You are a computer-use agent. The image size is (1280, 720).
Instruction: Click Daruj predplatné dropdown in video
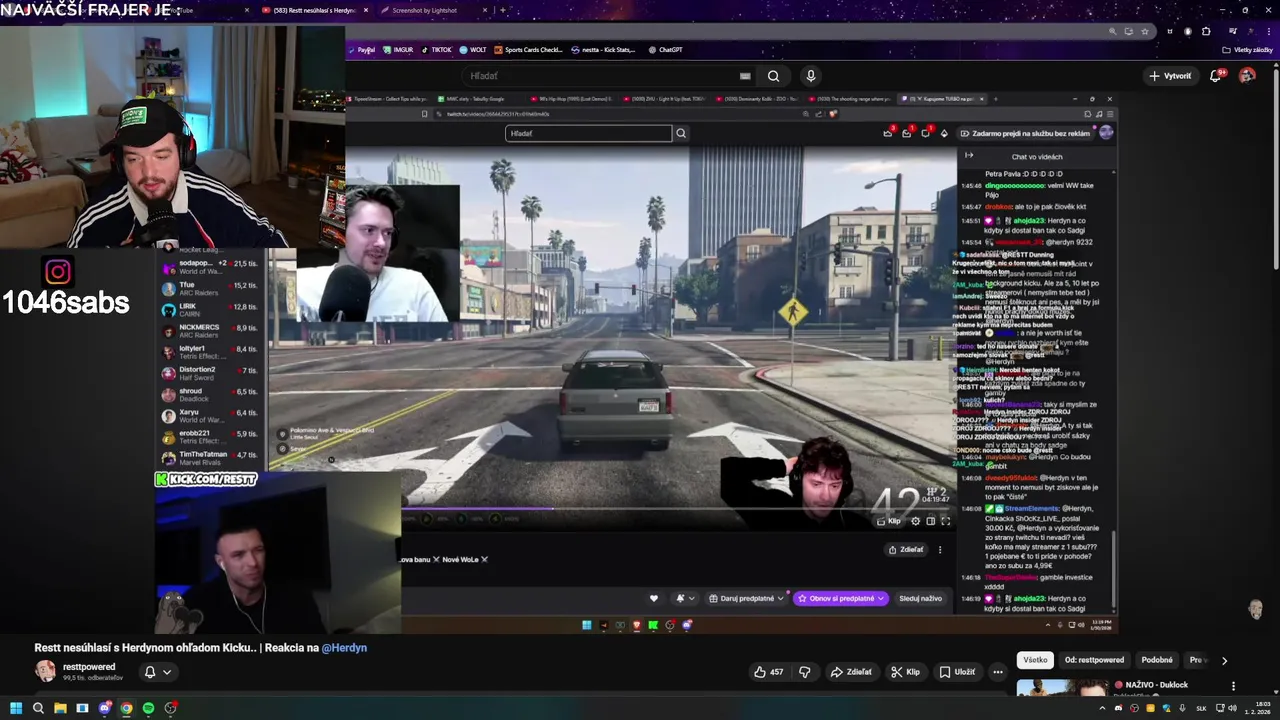pos(746,598)
